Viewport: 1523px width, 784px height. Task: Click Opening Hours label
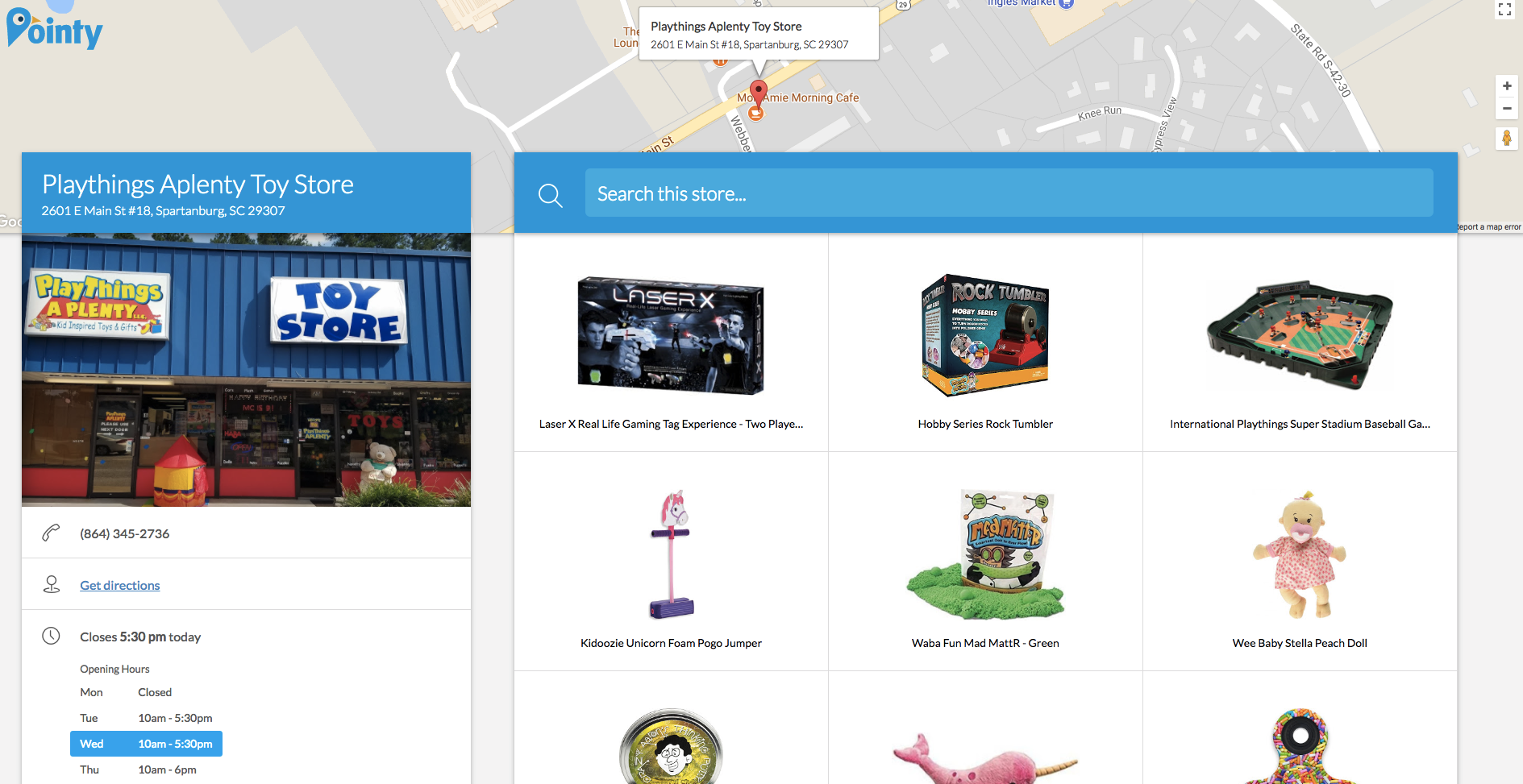point(114,669)
